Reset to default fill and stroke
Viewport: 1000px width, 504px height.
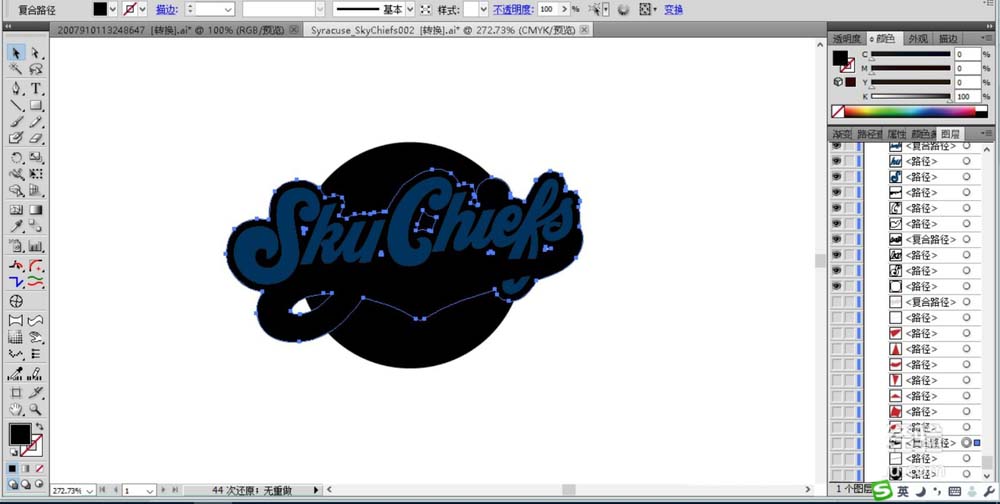click(x=13, y=452)
